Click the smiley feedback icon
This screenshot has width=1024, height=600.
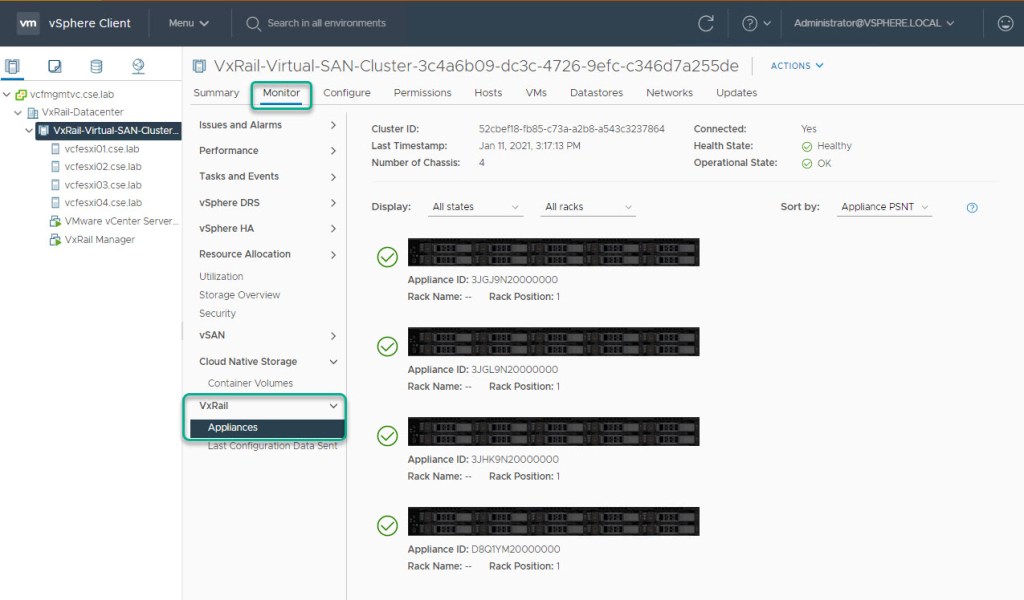pyautogui.click(x=1005, y=23)
